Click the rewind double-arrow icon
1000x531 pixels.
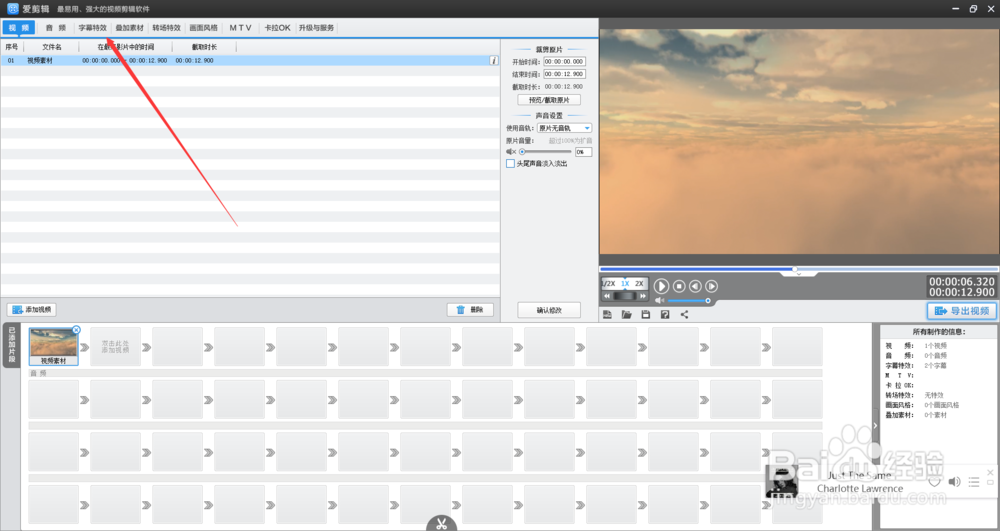[607, 296]
